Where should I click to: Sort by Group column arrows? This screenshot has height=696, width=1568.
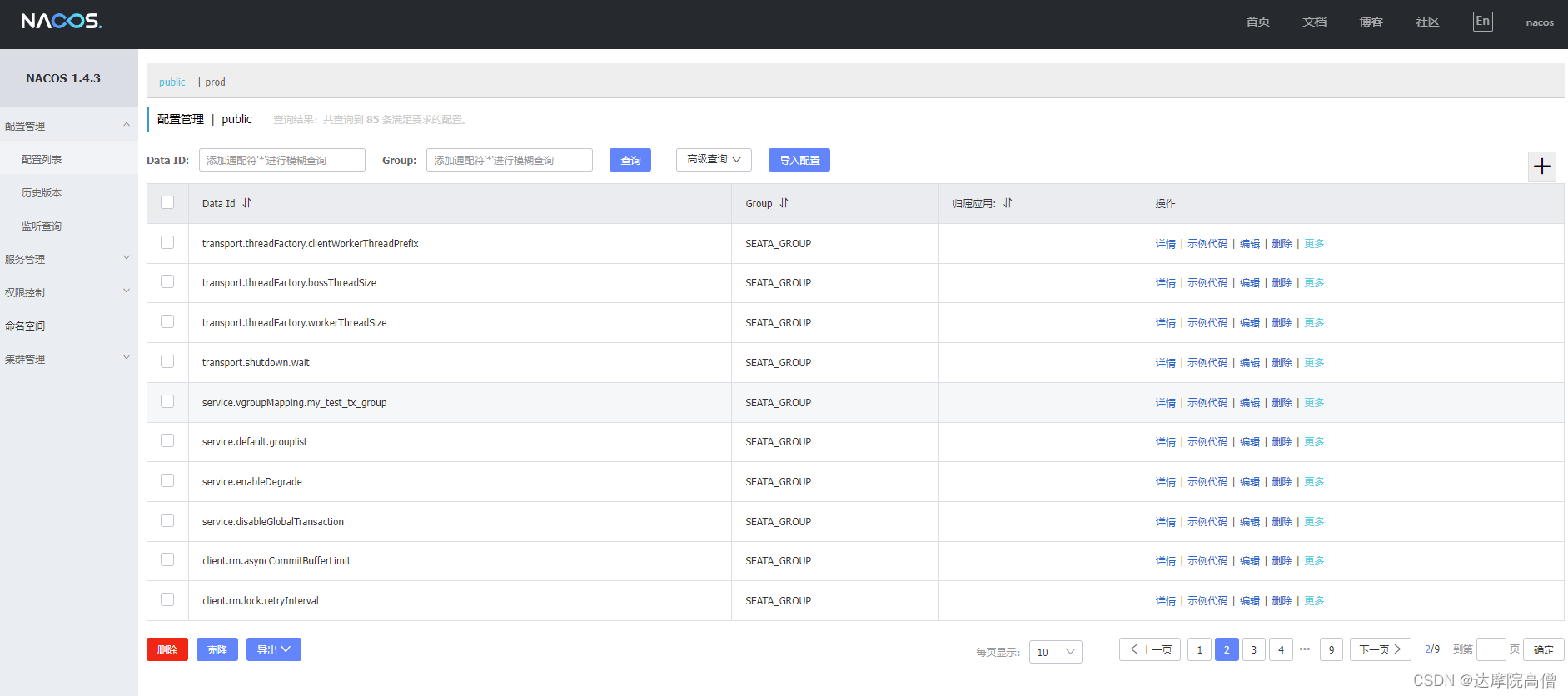click(x=784, y=203)
